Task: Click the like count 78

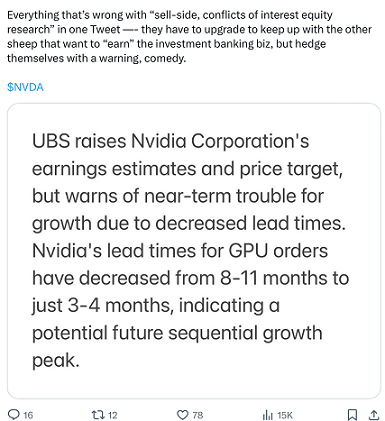Action: click(198, 415)
